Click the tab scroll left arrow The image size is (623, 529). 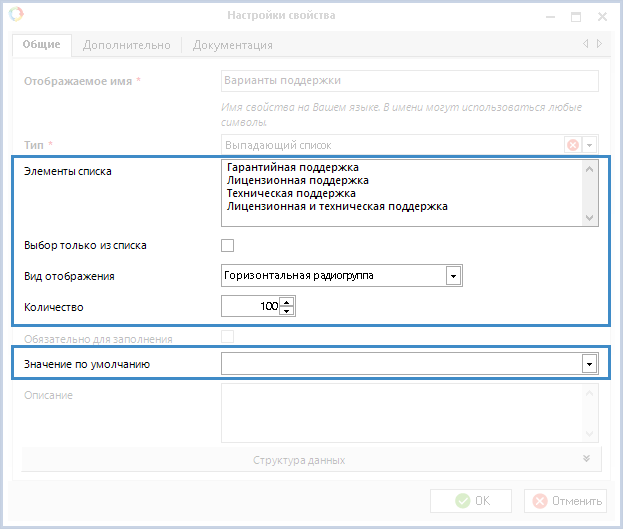[x=586, y=44]
